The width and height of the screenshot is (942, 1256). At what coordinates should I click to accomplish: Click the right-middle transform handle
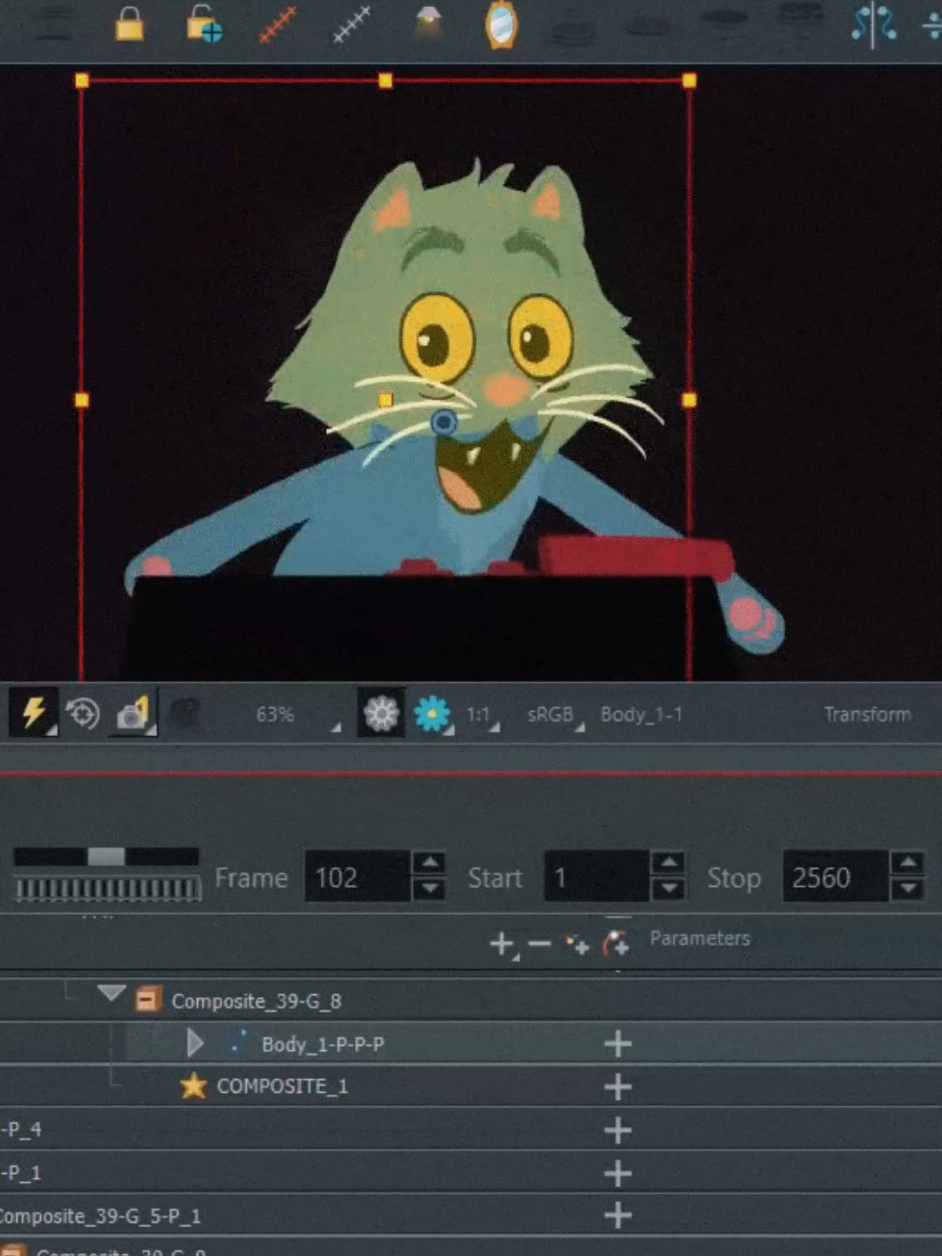click(689, 400)
